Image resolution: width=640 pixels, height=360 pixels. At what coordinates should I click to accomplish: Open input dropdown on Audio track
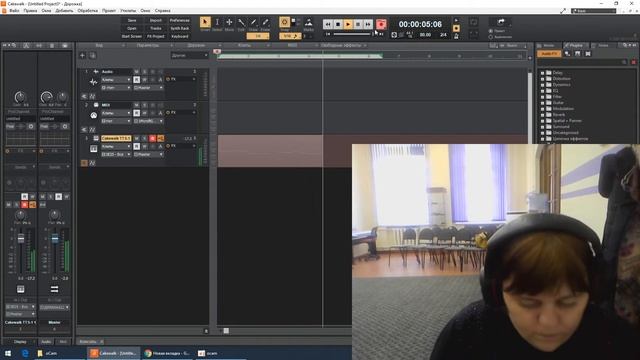coord(116,88)
